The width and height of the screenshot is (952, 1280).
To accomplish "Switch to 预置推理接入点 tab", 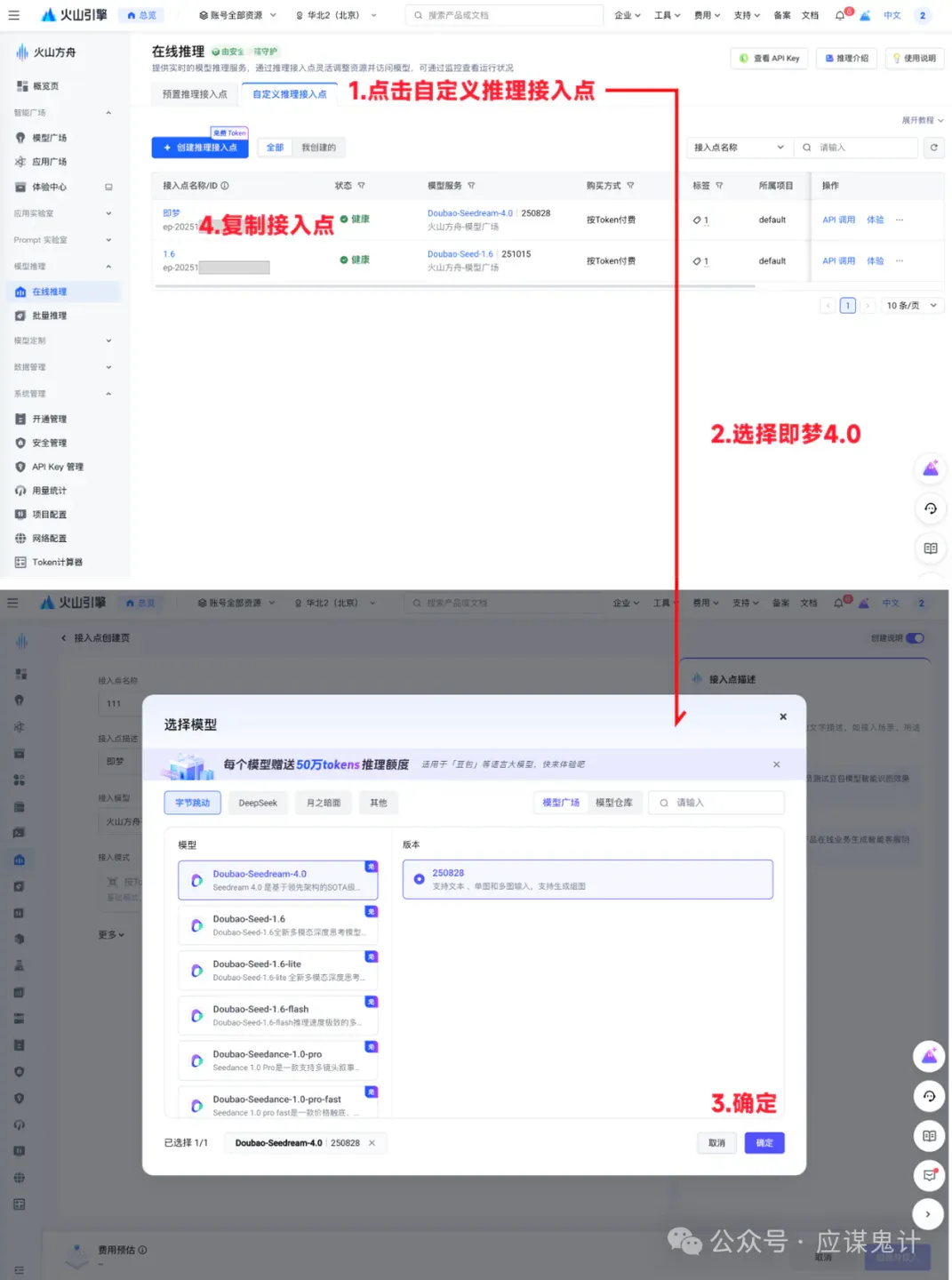I will [x=195, y=94].
